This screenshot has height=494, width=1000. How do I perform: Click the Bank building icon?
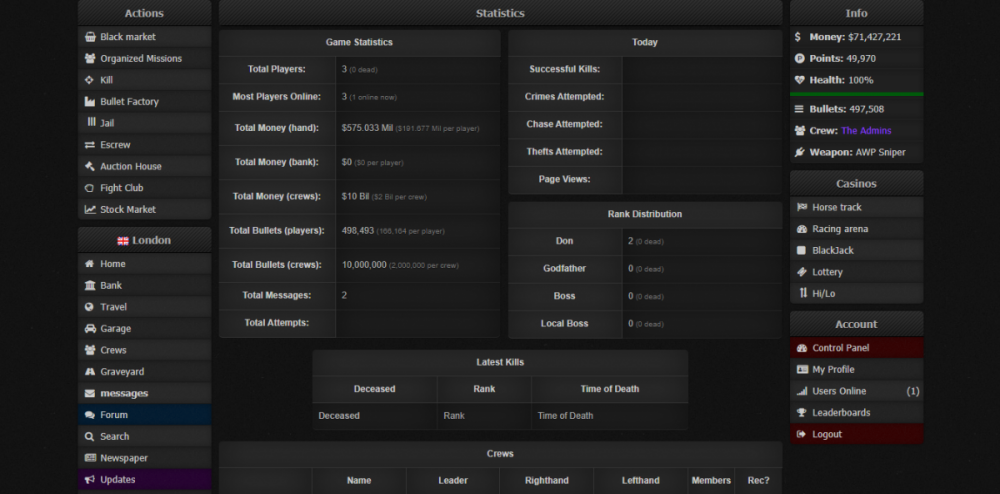[x=90, y=286]
